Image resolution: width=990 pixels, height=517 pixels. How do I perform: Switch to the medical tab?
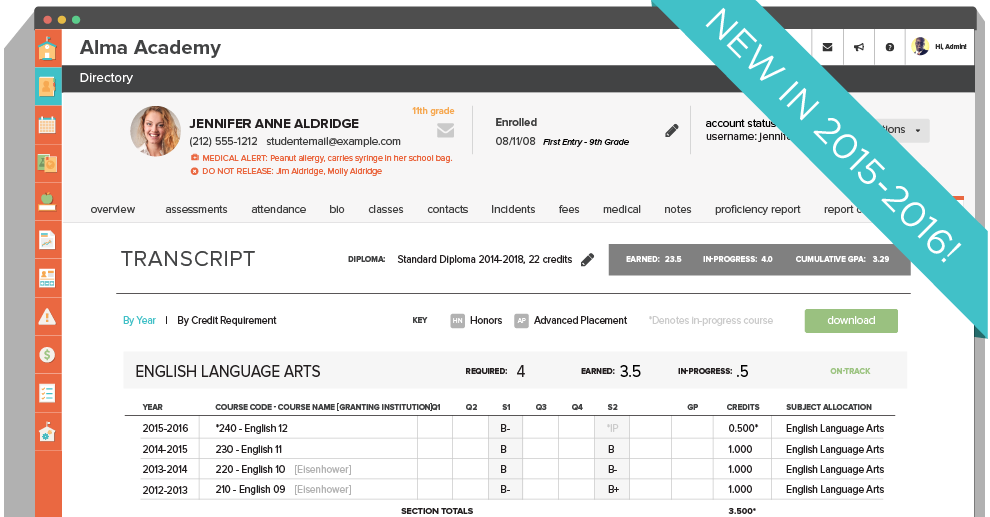coord(621,210)
